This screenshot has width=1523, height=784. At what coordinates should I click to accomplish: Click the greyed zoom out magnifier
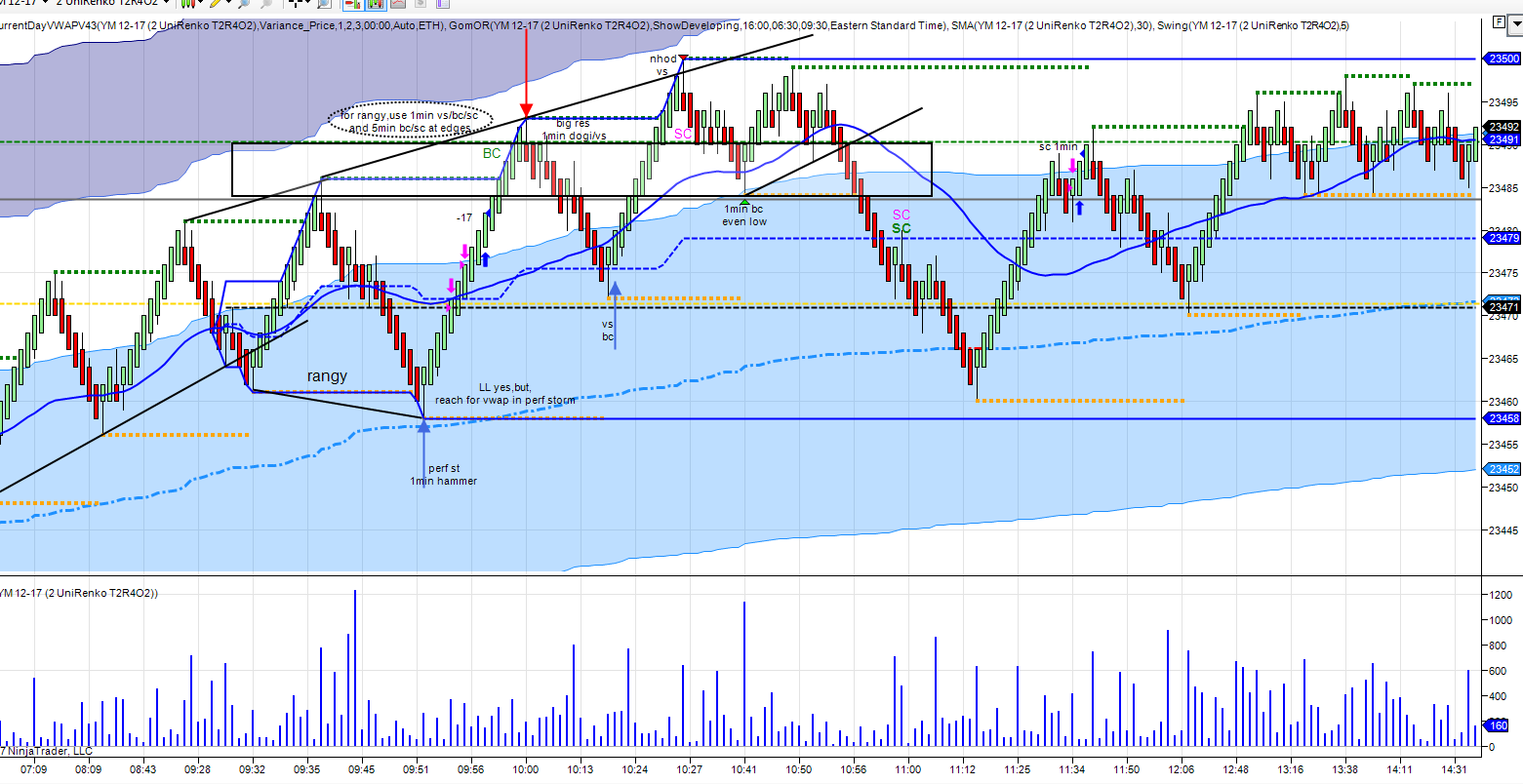265,3
